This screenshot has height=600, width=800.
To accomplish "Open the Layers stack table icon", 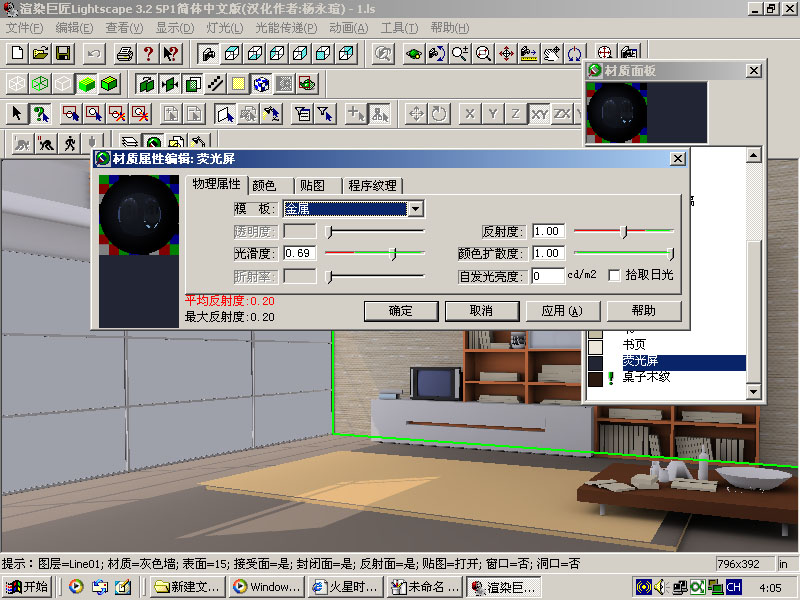I will pyautogui.click(x=130, y=143).
